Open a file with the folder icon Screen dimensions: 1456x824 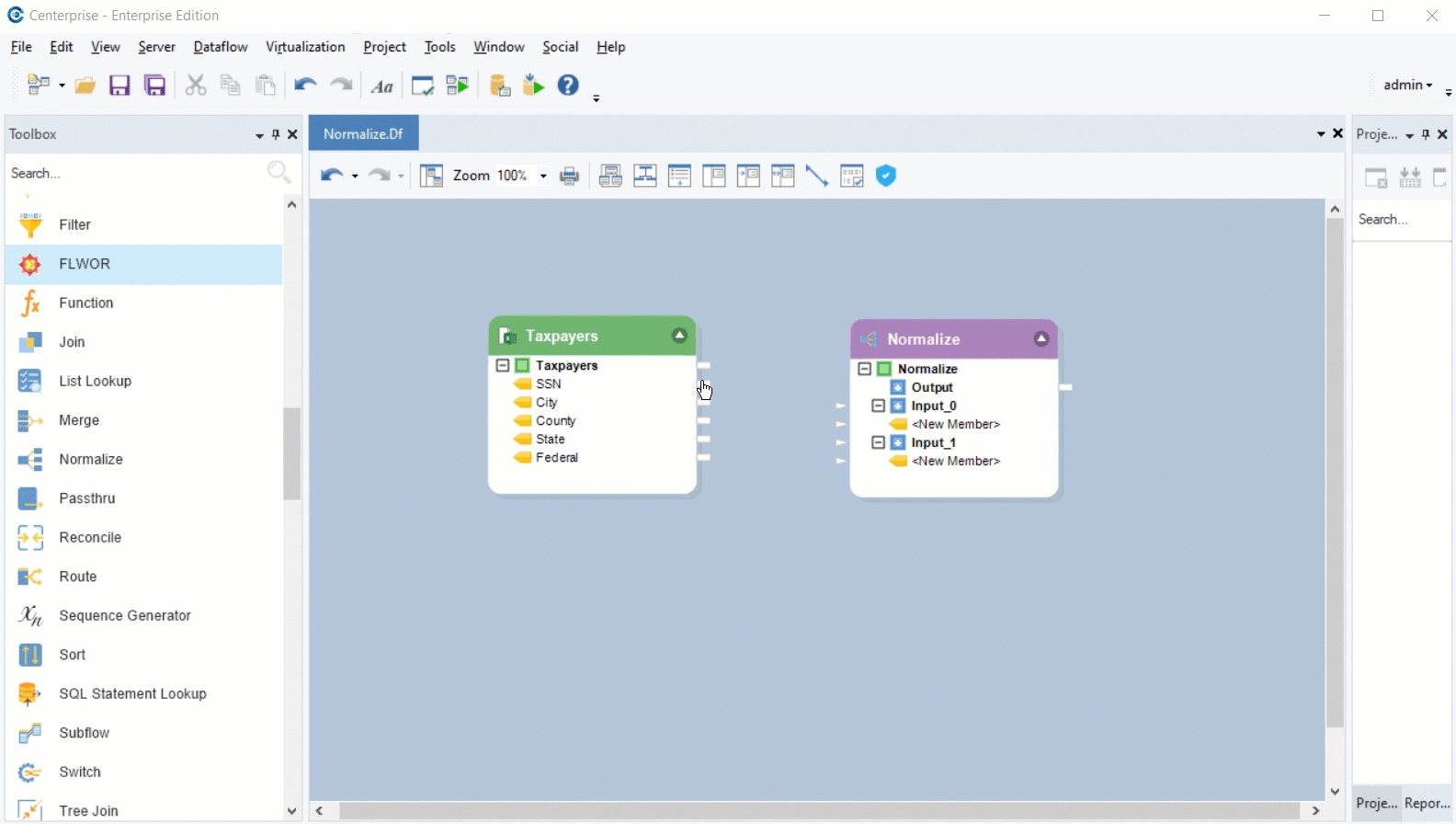[85, 86]
